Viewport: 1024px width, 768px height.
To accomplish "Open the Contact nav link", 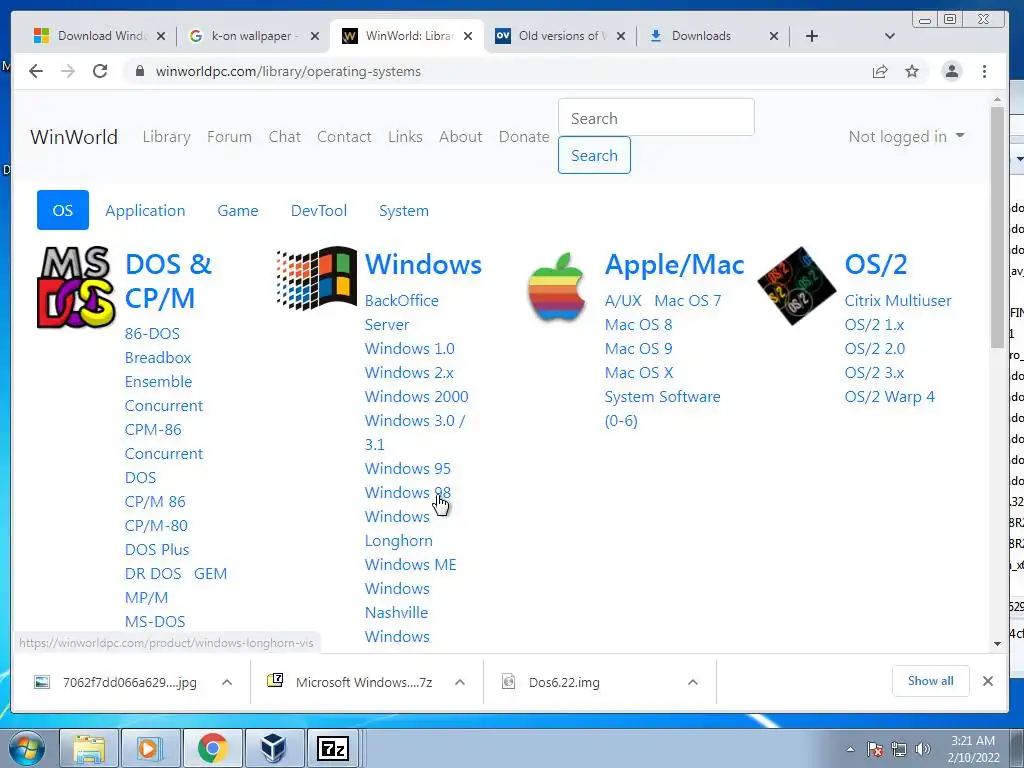I will coord(344,136).
